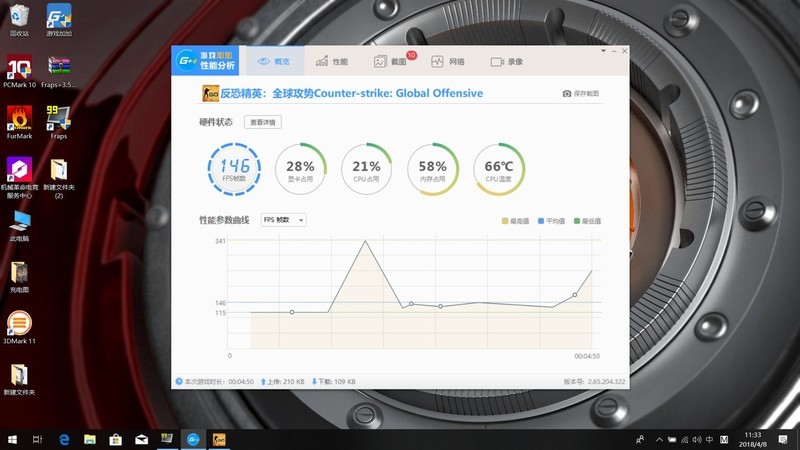Viewport: 800px width, 450px height.
Task: Open 回收站 recycle bin desktop icon
Action: point(19,20)
